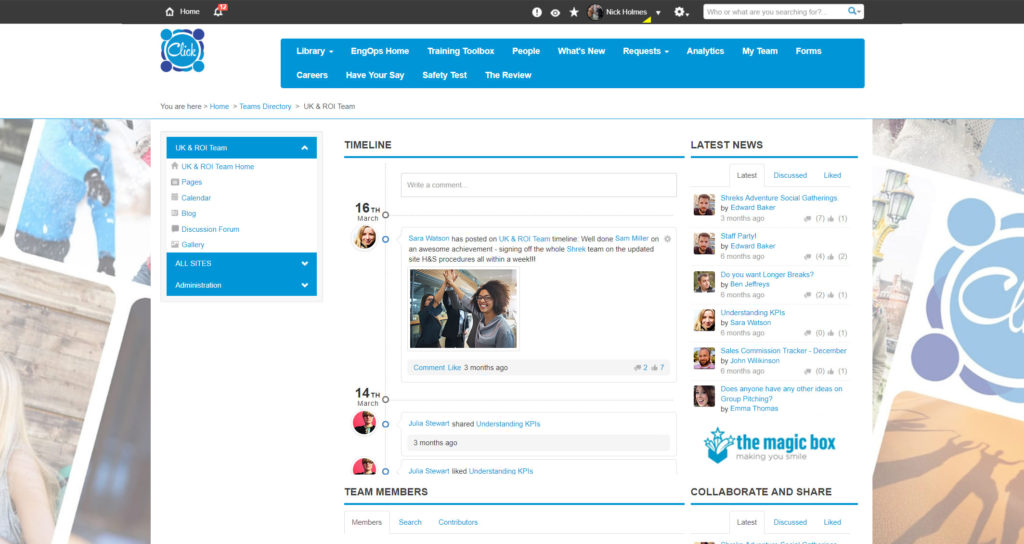Open Blog in the sidebar
Viewport: 1024px width, 544px height.
(189, 214)
